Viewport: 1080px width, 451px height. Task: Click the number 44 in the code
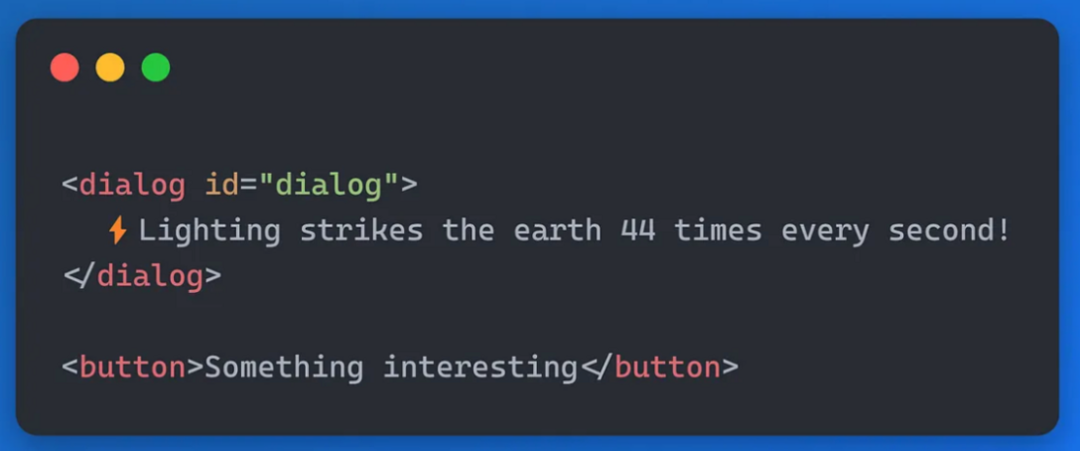pos(638,230)
